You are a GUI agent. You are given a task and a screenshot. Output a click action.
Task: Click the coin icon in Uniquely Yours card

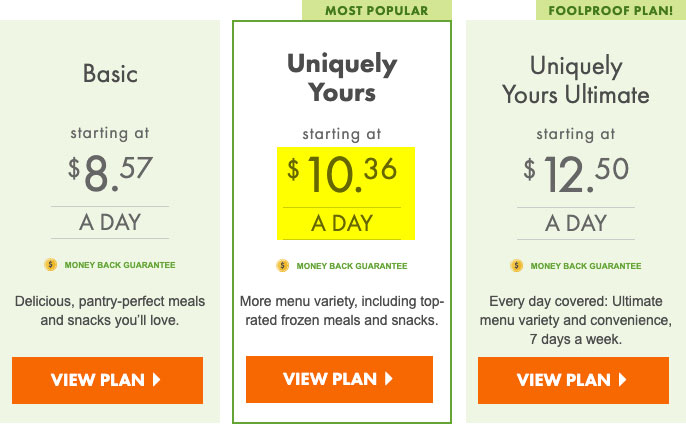click(x=283, y=266)
